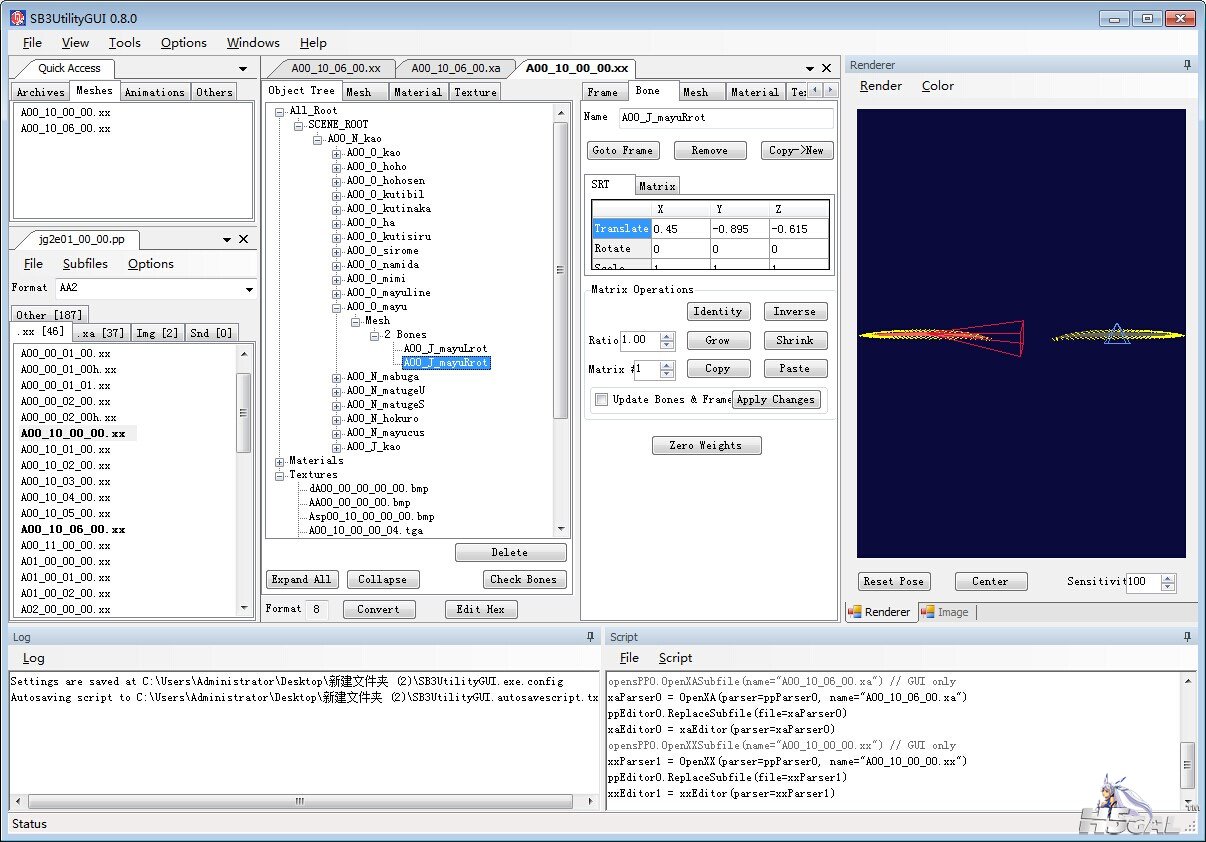1206x842 pixels.
Task: Click the Renderer tab icon at the bottom
Action: point(855,612)
